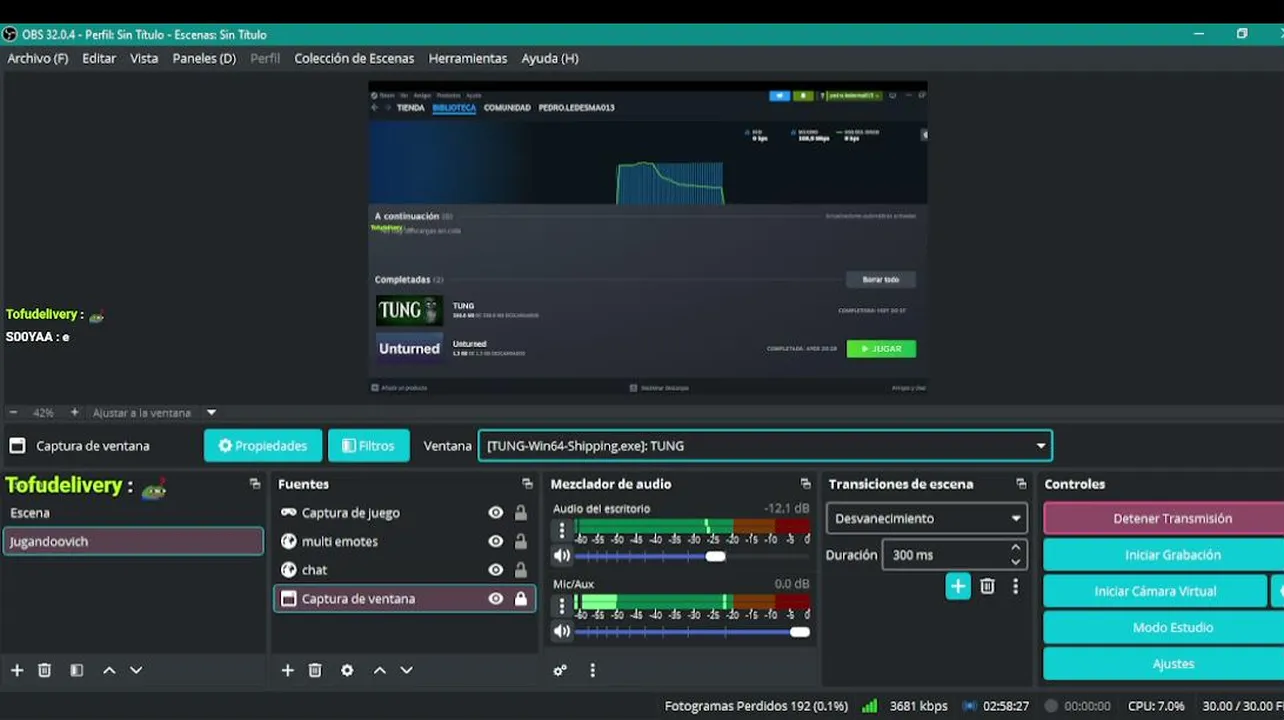Hide the multi emotes source
Image resolution: width=1284 pixels, height=720 pixels.
[x=495, y=541]
